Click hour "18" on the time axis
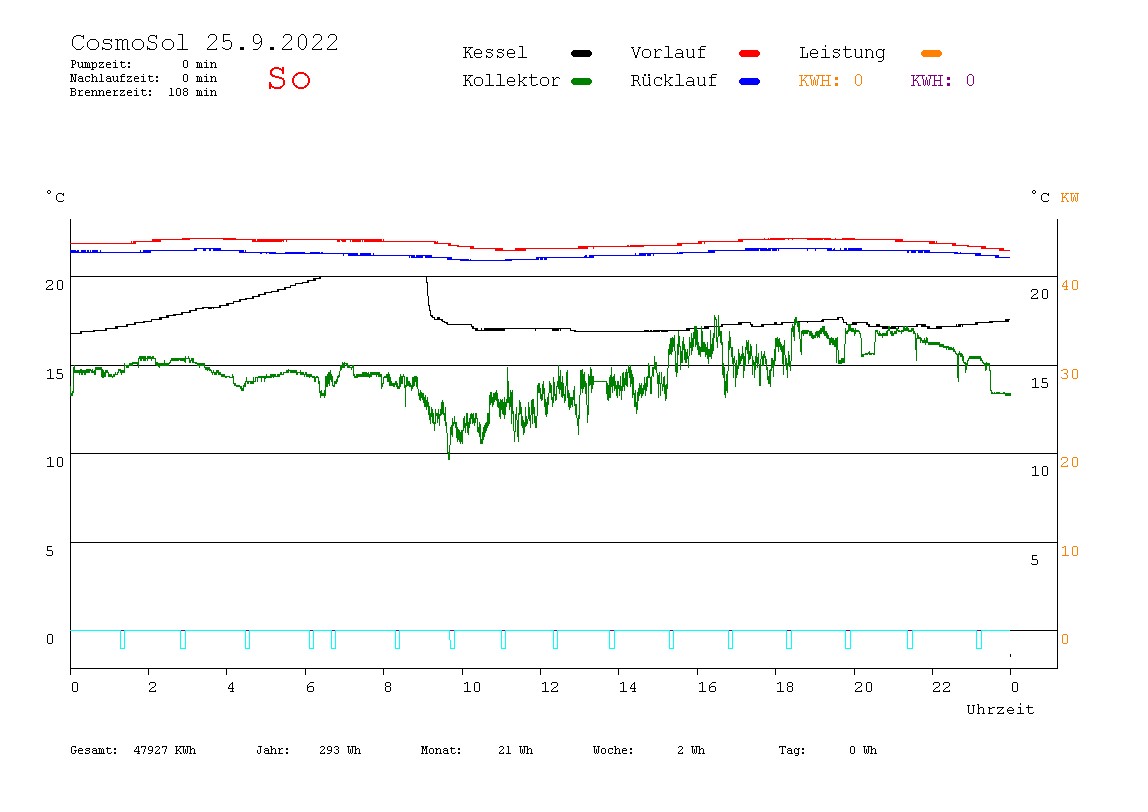The height and width of the screenshot is (812, 1148). point(785,688)
